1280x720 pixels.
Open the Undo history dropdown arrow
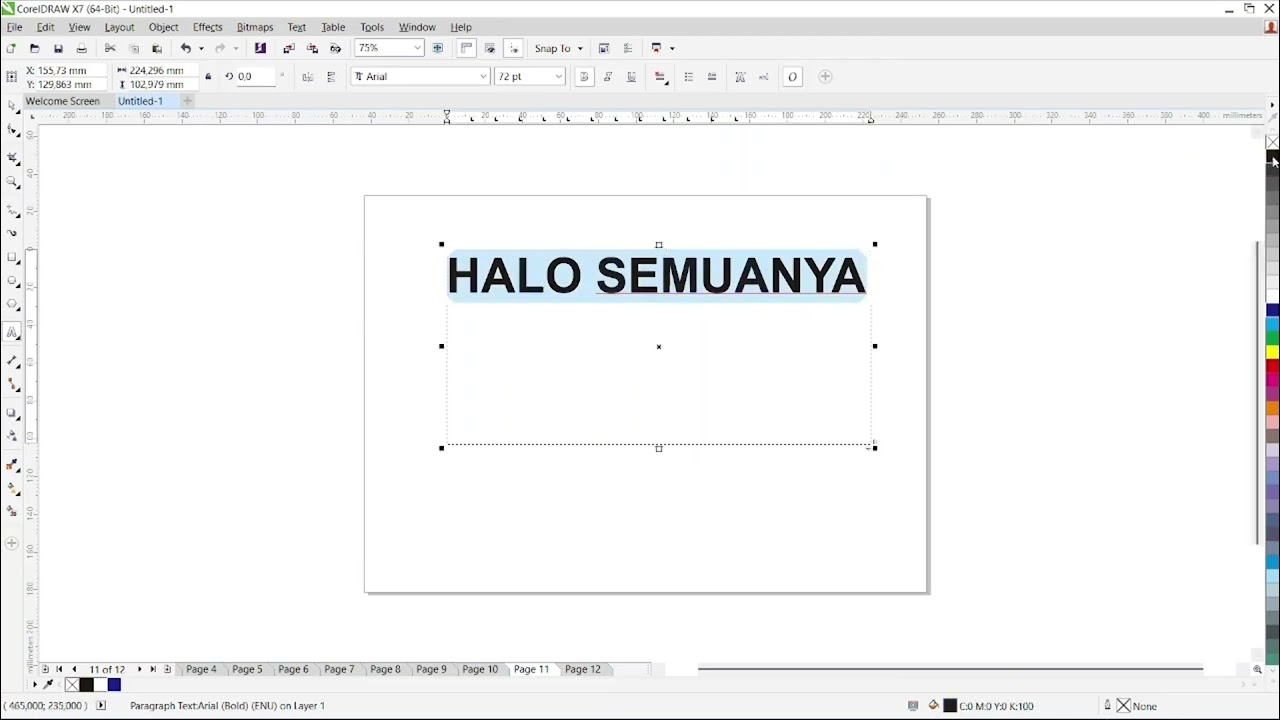[x=201, y=48]
